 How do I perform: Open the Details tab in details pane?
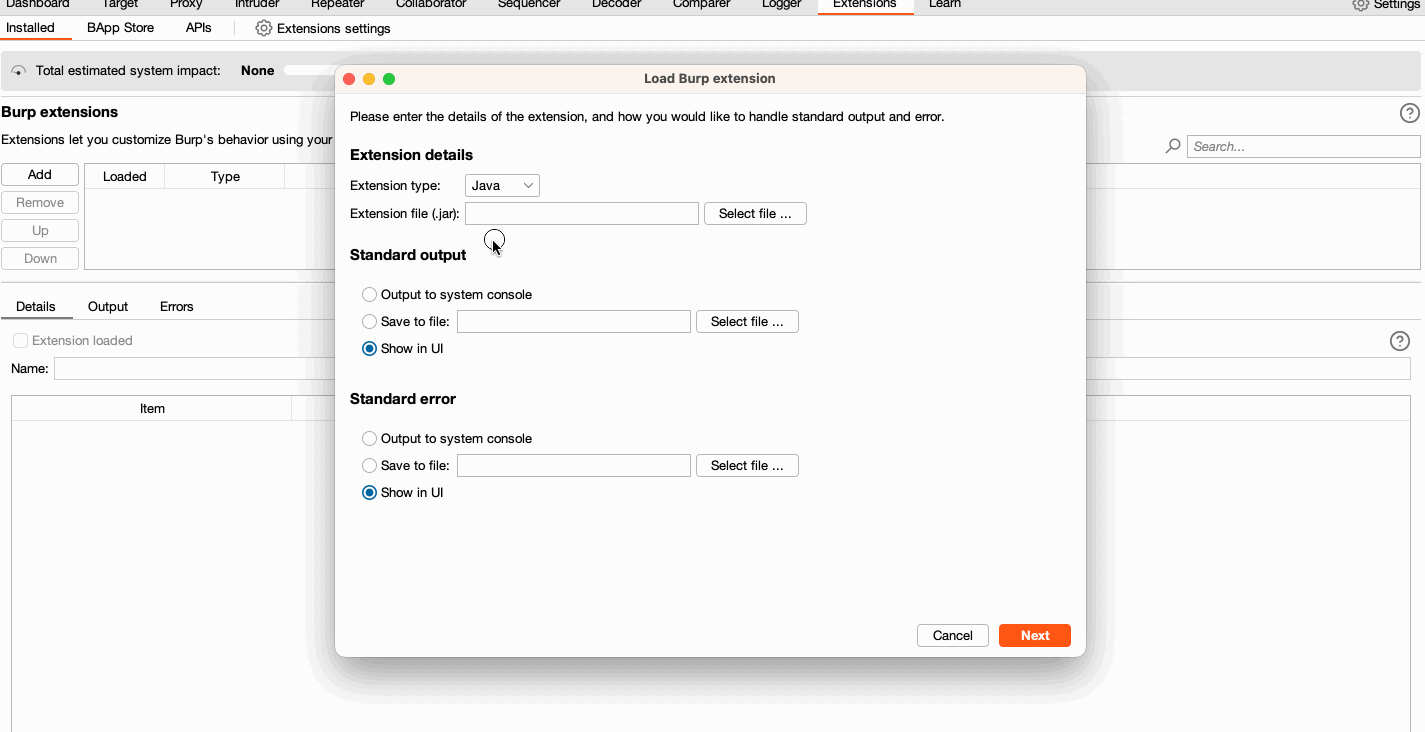[36, 307]
